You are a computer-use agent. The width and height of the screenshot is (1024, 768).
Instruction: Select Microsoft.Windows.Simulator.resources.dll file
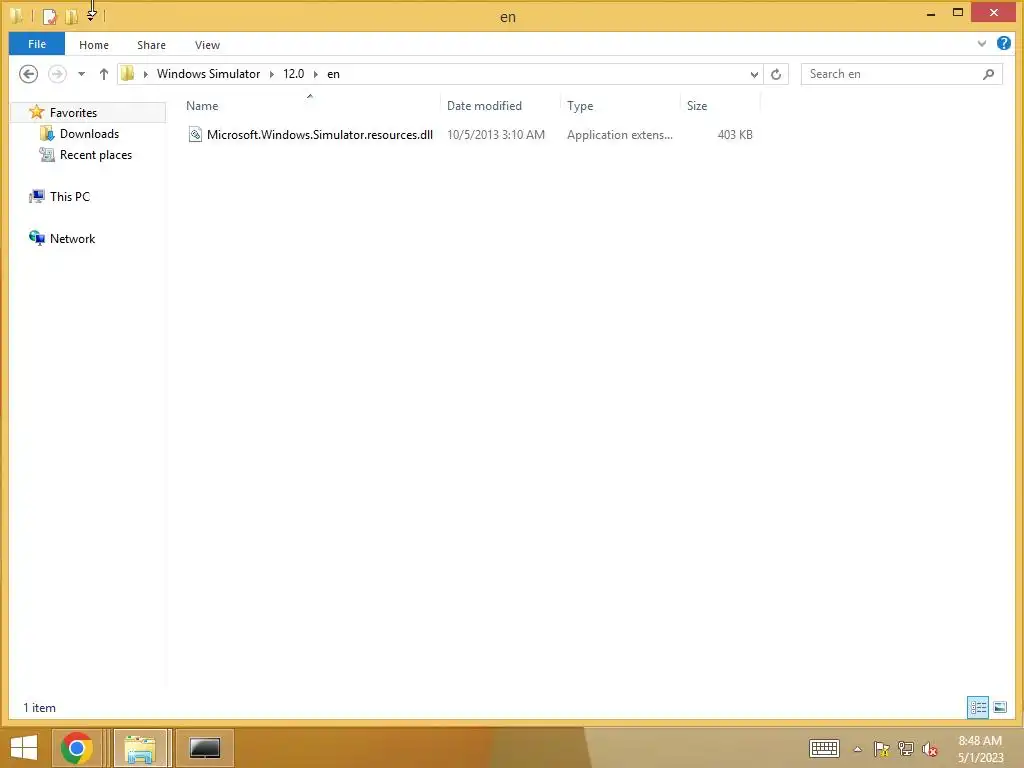pyautogui.click(x=319, y=135)
